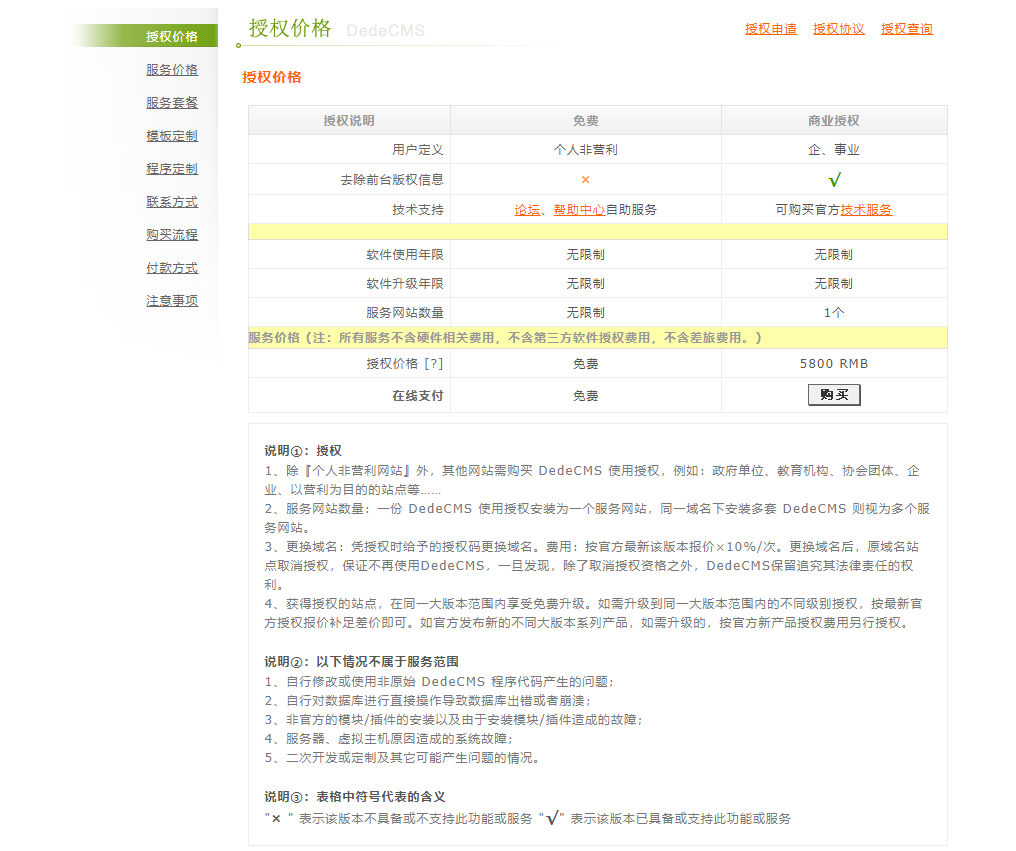
Task: Click the 服务价格 note in yellow bar
Action: (505, 338)
